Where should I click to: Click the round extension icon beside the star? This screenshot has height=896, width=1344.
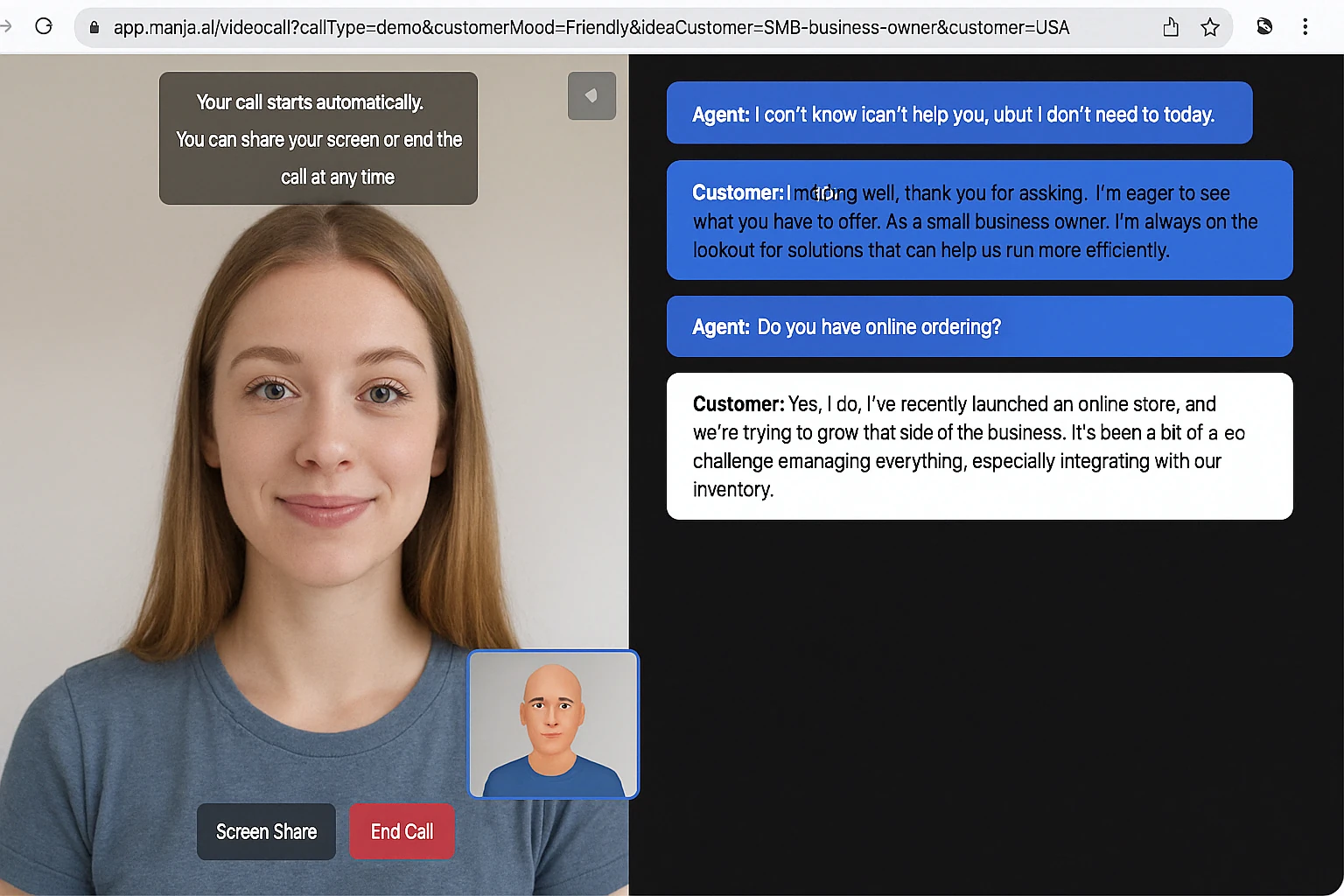(1264, 26)
